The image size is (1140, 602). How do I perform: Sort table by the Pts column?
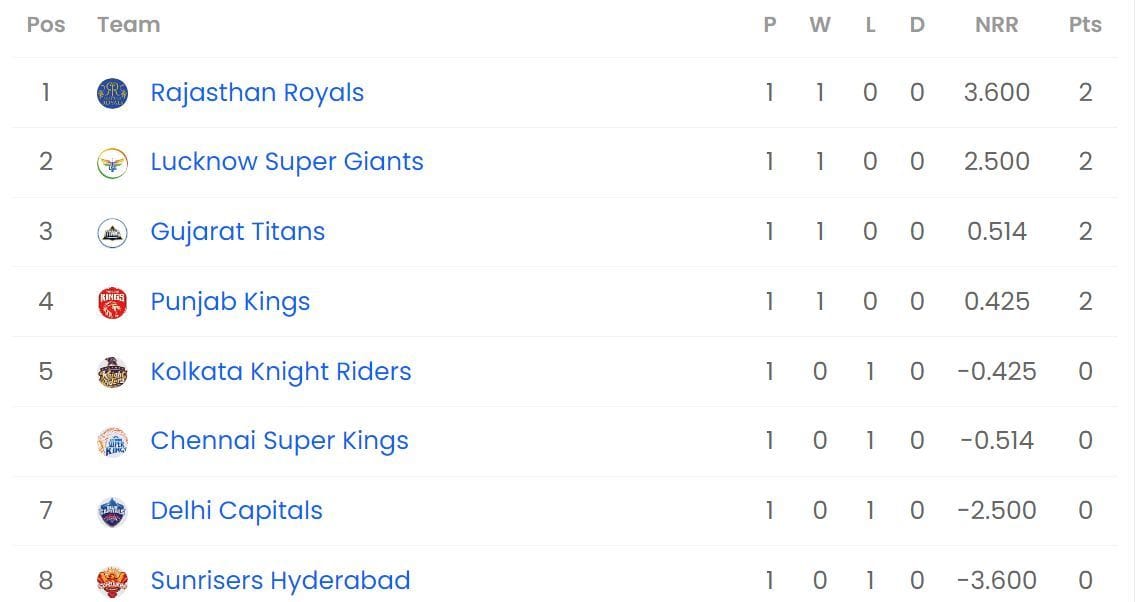click(1085, 24)
